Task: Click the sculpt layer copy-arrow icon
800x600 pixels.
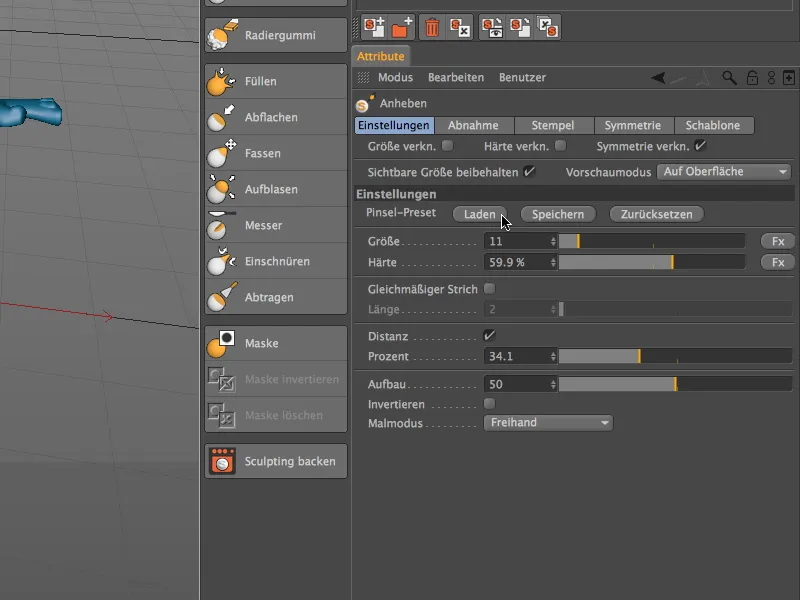Action: point(520,27)
